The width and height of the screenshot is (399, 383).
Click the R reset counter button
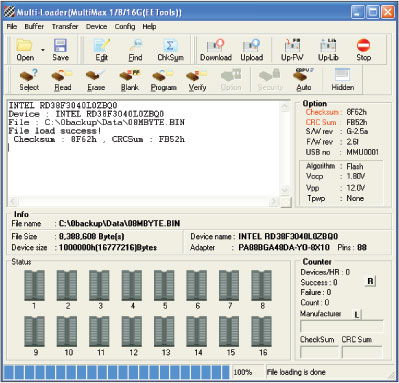click(370, 281)
